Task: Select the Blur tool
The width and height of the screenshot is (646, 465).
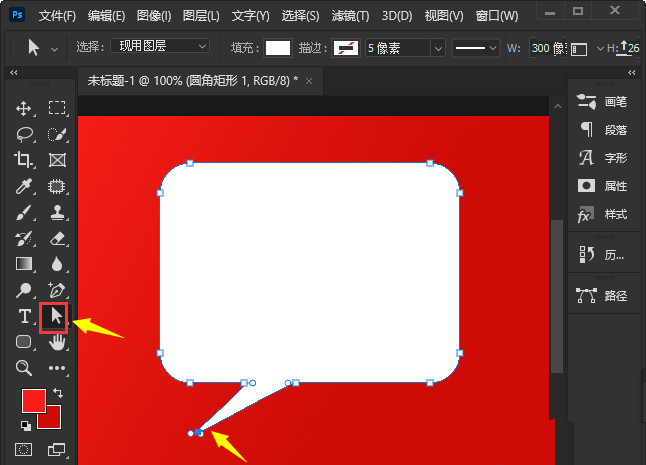Action: tap(57, 264)
